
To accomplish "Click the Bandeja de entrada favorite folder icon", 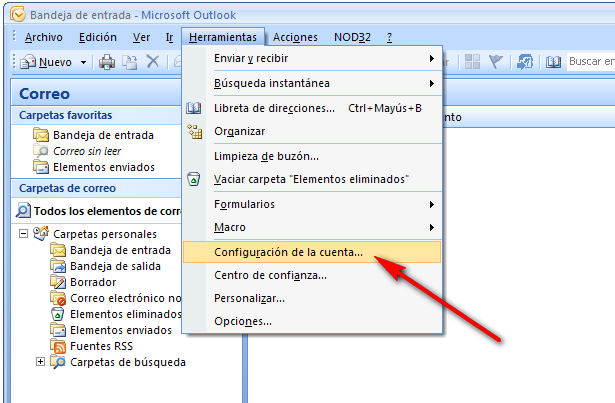I will [41, 135].
